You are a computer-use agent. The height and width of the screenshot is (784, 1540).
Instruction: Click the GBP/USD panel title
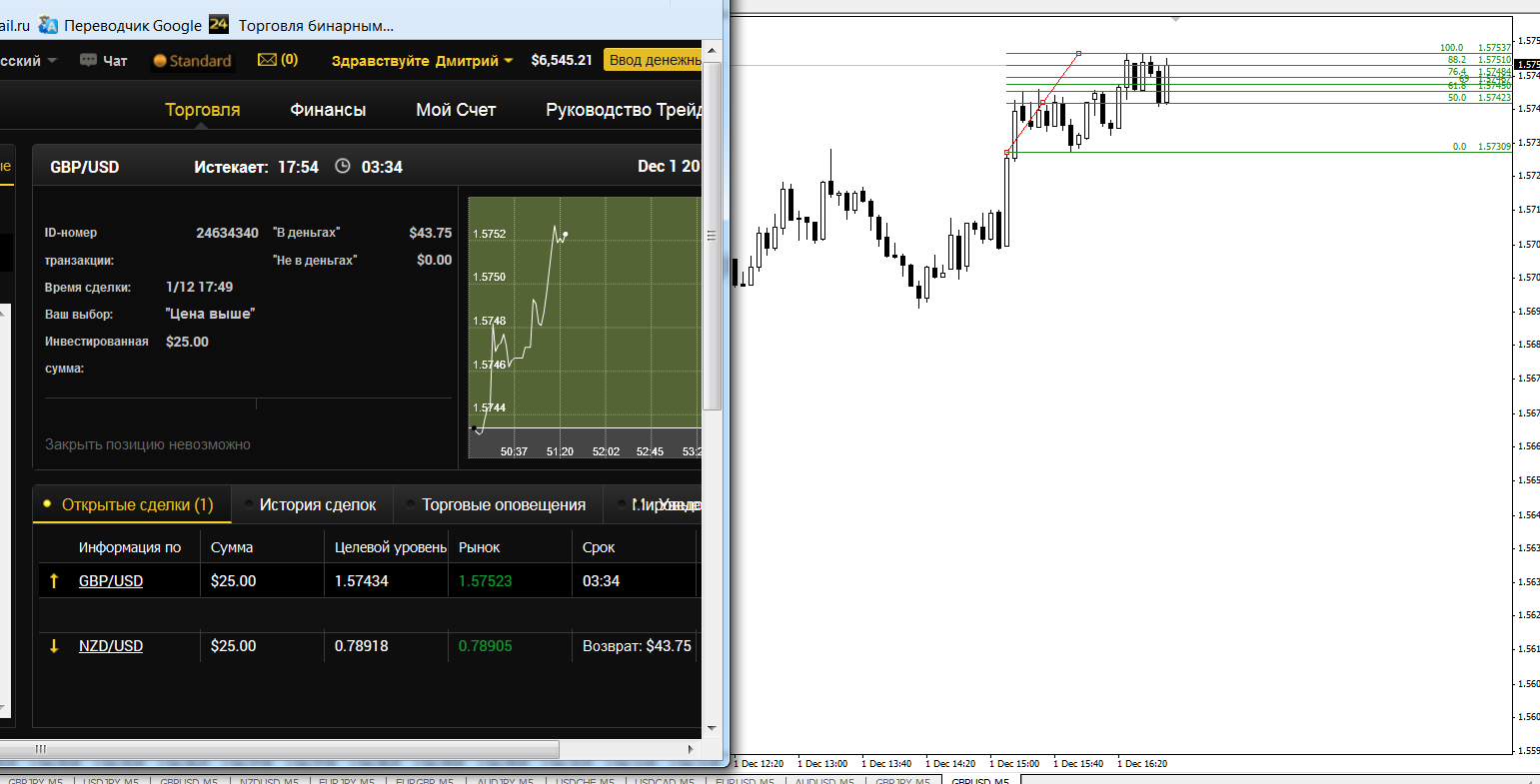(x=85, y=167)
